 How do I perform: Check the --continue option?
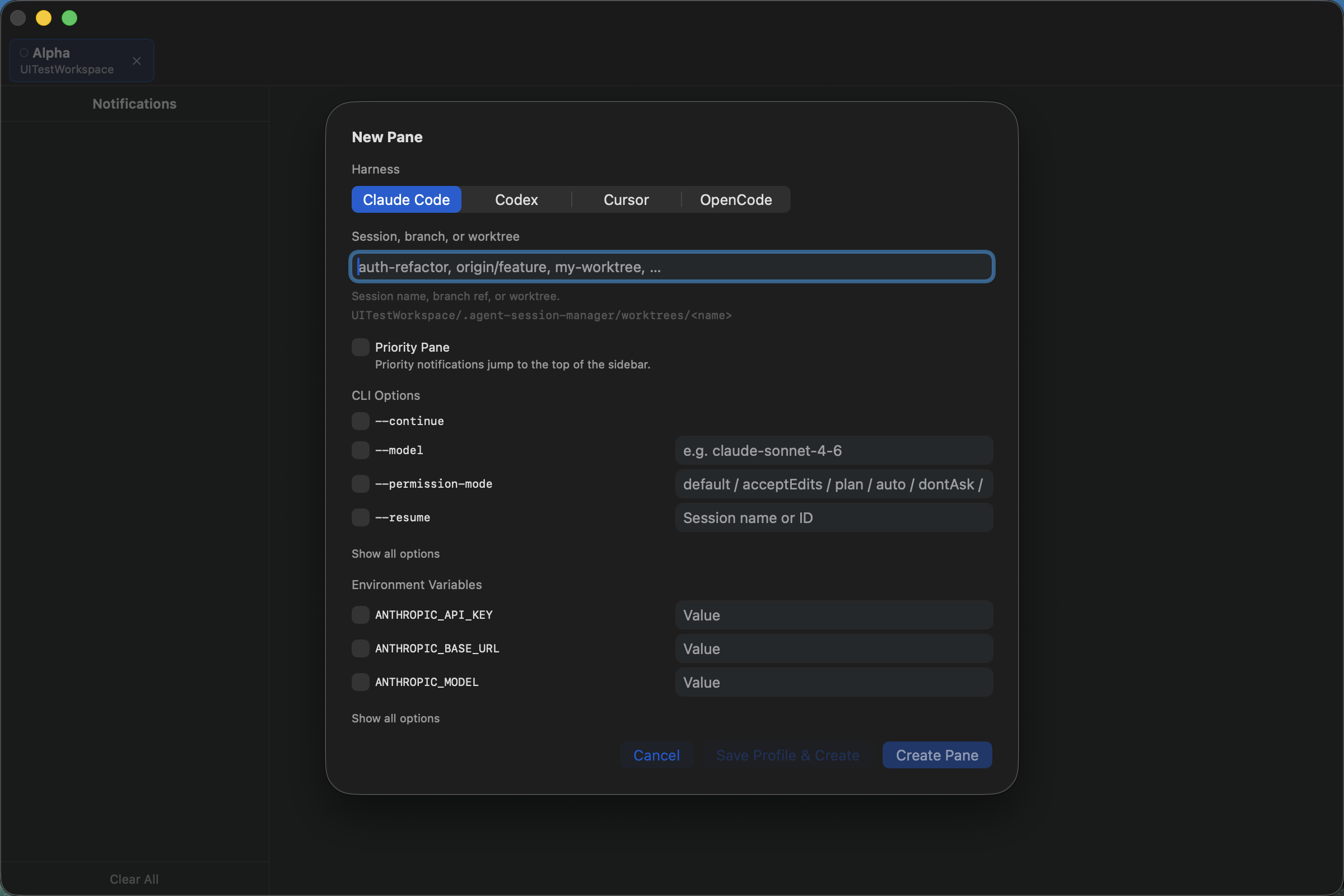coord(361,421)
